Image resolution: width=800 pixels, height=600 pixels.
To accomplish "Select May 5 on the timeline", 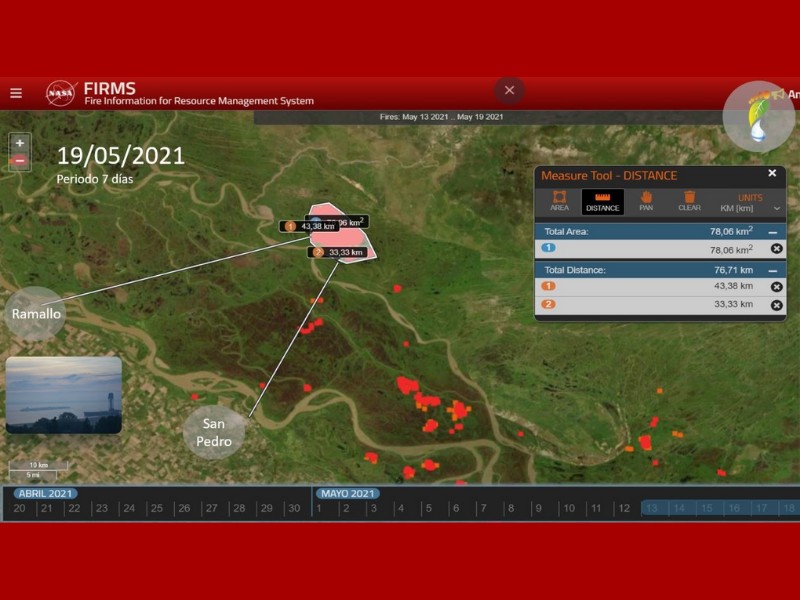I will pyautogui.click(x=427, y=509).
